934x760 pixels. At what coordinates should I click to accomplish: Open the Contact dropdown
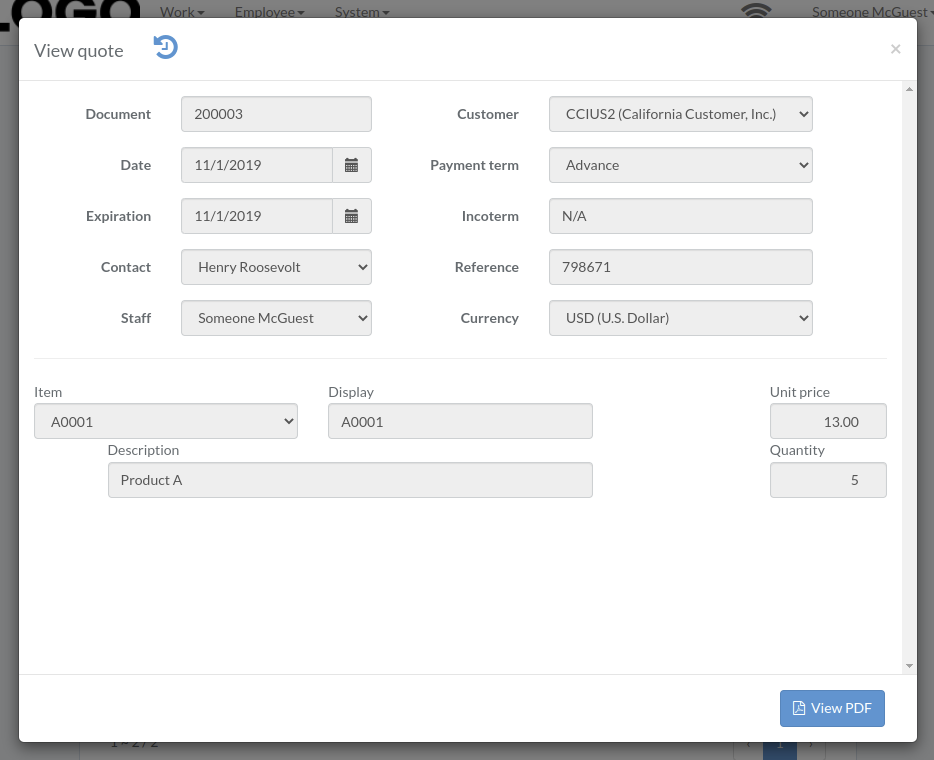(276, 267)
